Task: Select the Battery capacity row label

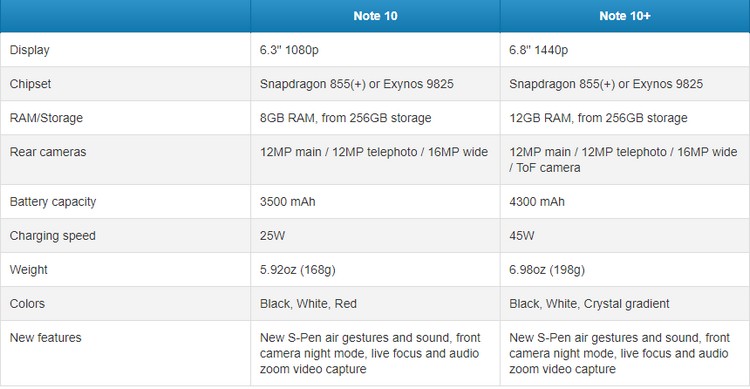Action: [x=53, y=201]
